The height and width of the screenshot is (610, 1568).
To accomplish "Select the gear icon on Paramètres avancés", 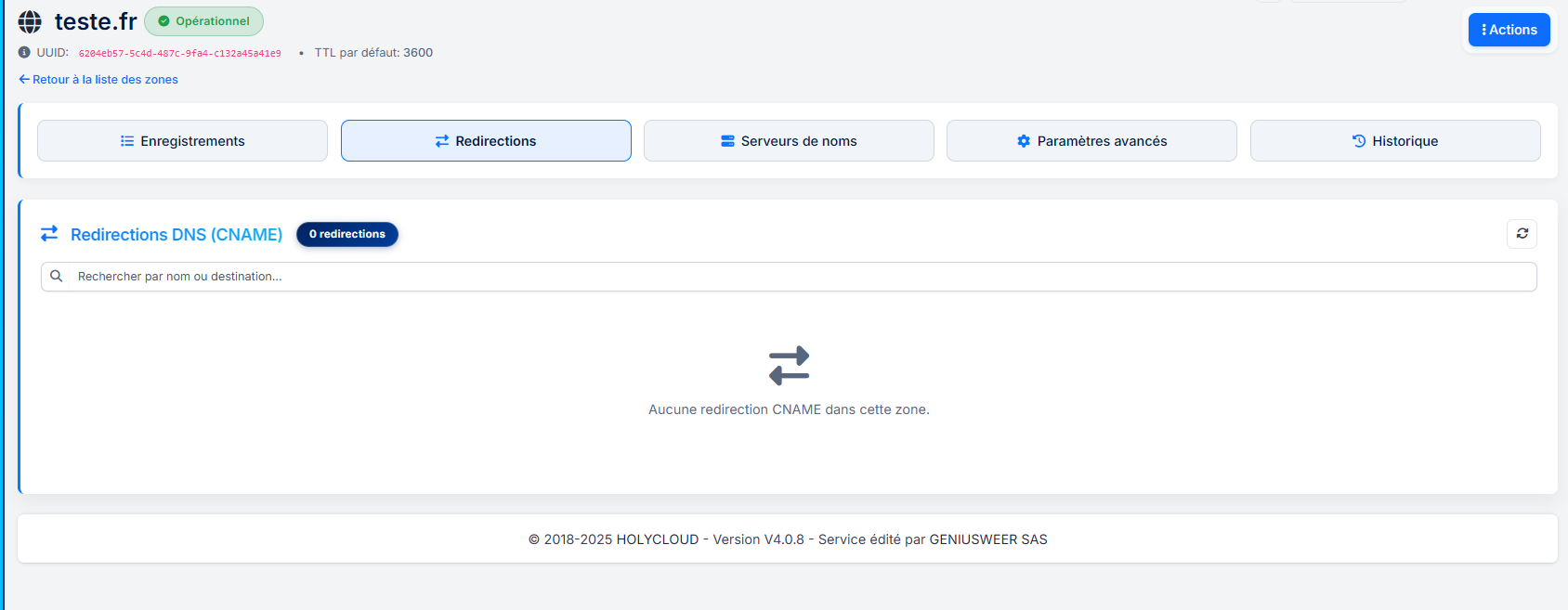I will [1024, 141].
